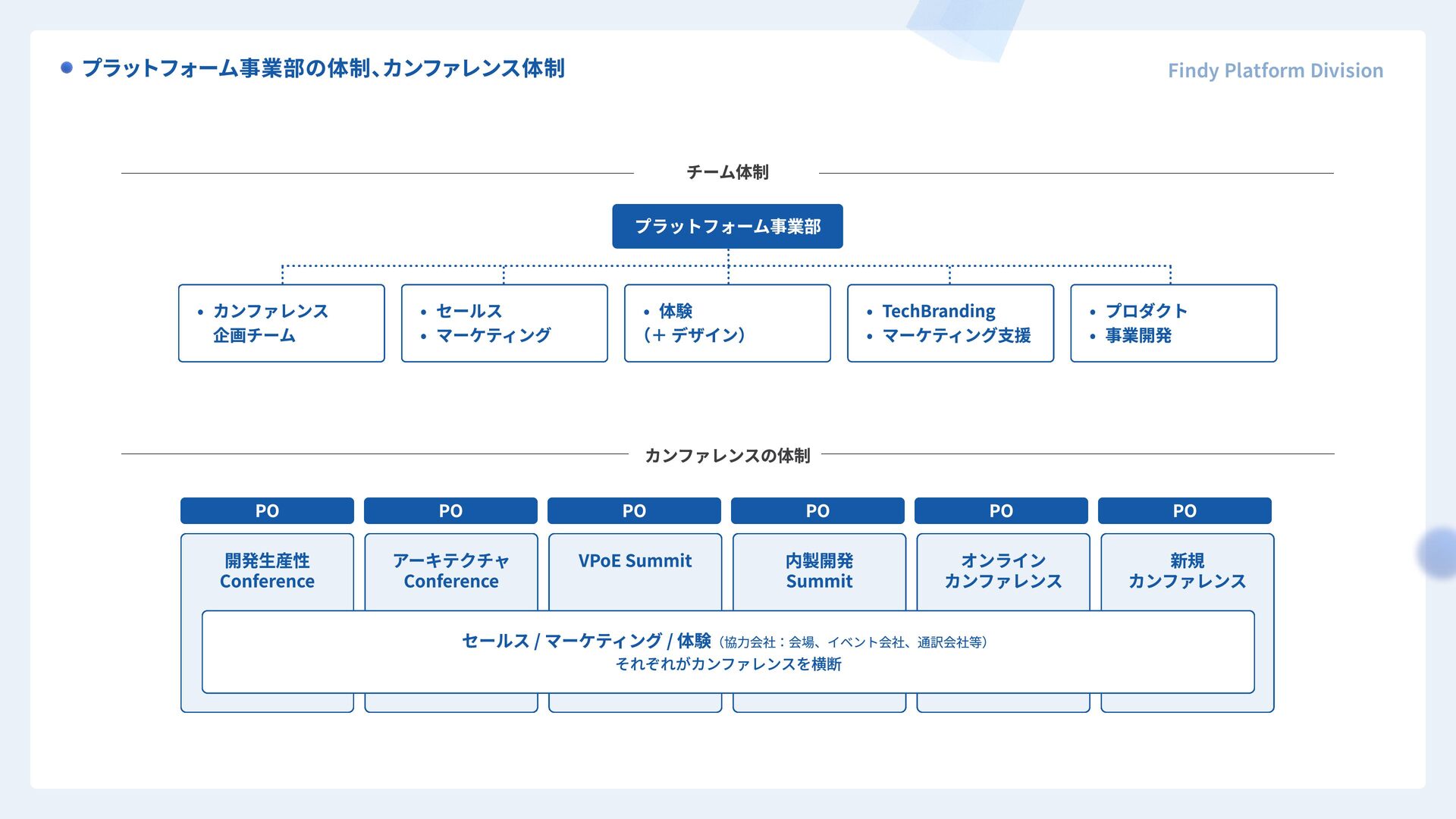Click the セールス マーケティング team box
This screenshot has width=1456, height=819.
504,323
